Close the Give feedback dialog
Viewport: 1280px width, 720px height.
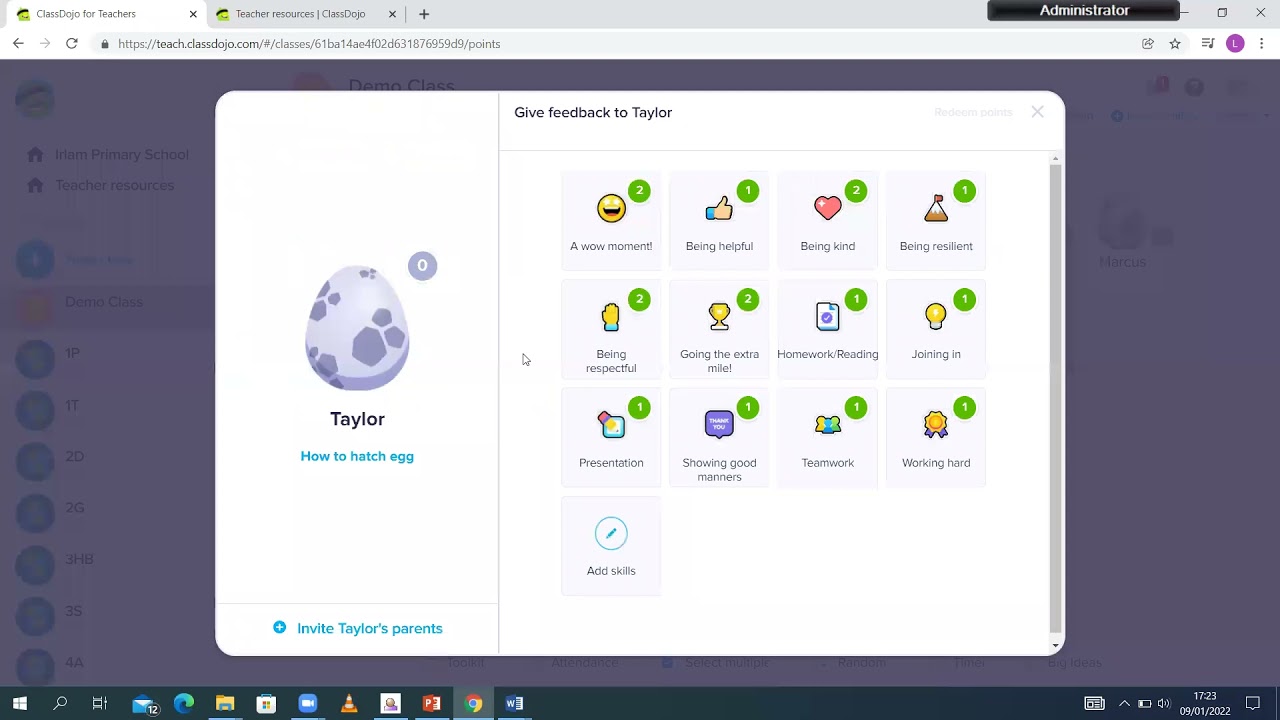point(1037,112)
